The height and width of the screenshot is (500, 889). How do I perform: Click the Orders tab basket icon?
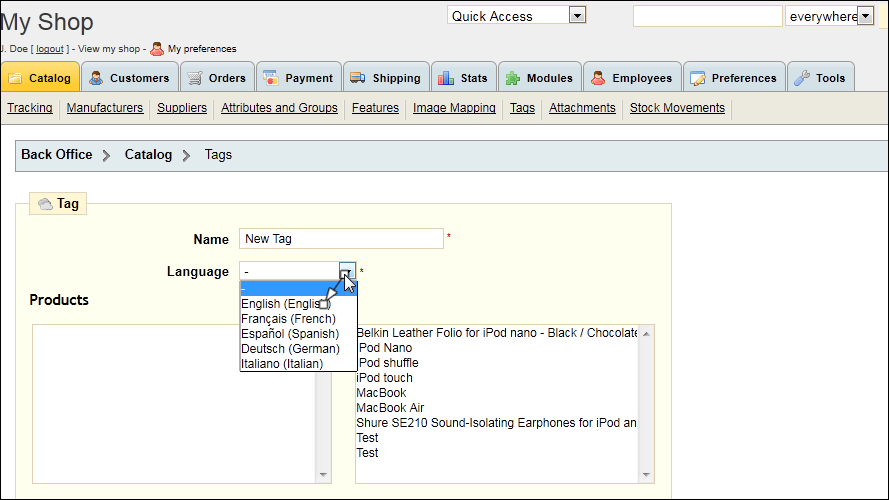coord(195,78)
